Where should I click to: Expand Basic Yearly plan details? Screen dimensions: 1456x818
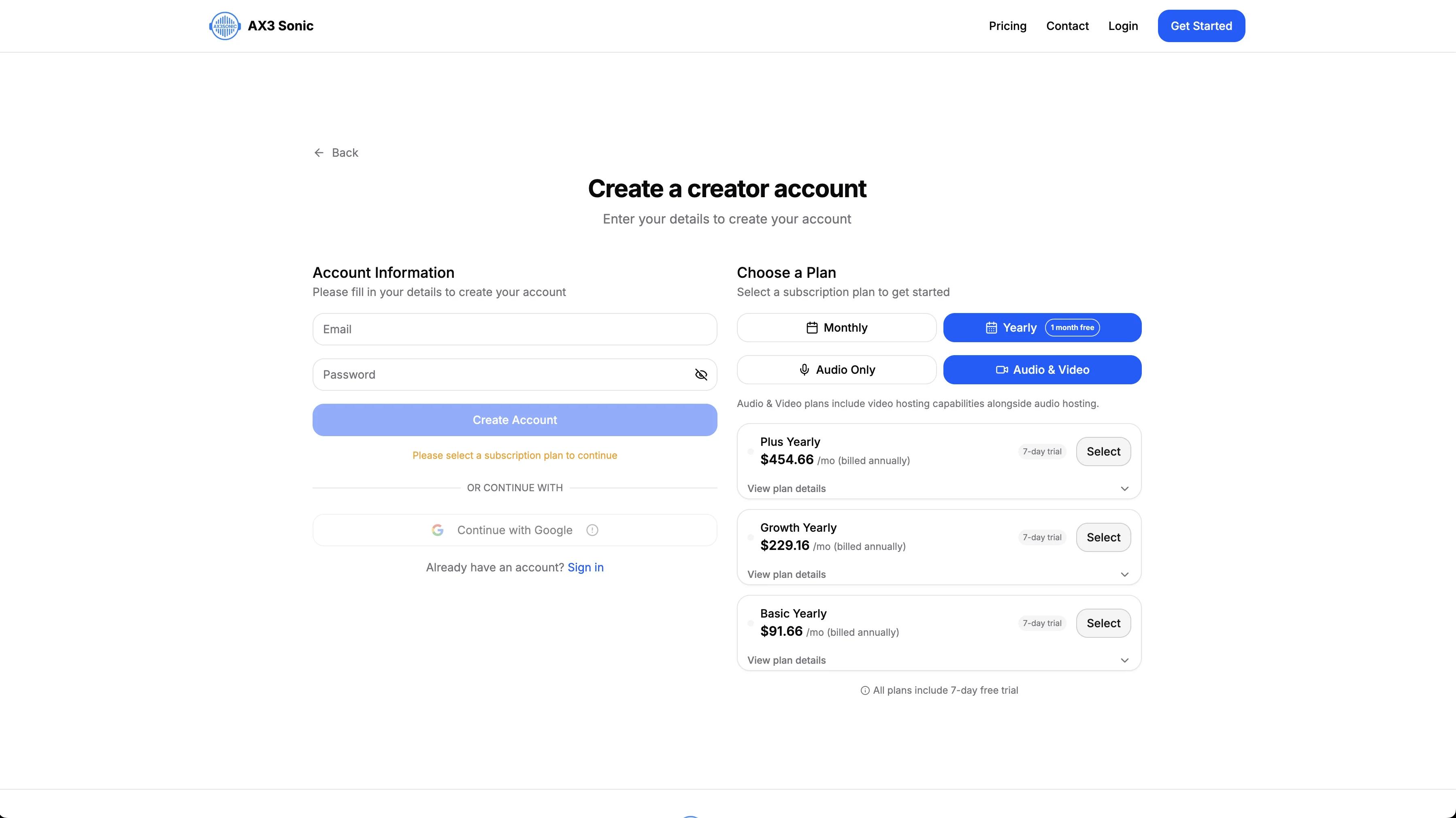(938, 660)
